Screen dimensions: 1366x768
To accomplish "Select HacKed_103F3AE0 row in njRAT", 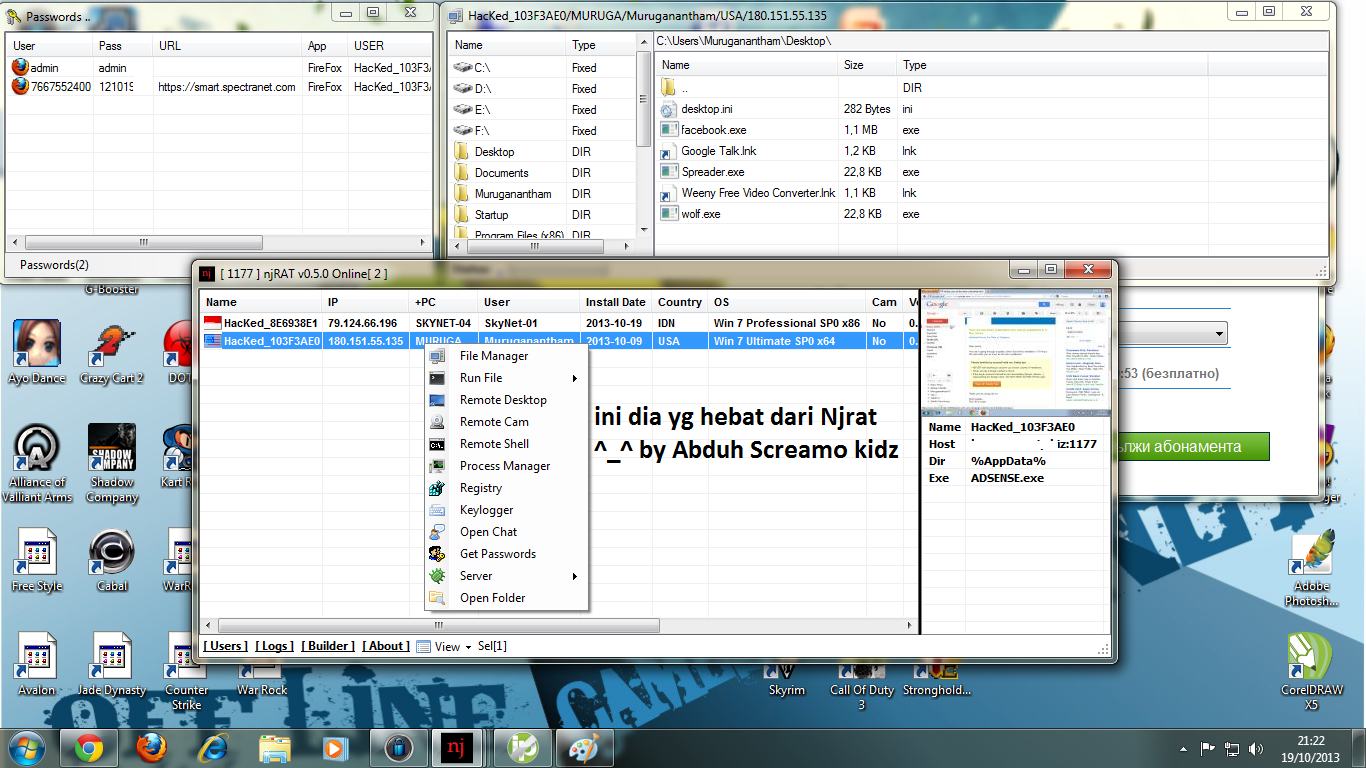I will (558, 341).
